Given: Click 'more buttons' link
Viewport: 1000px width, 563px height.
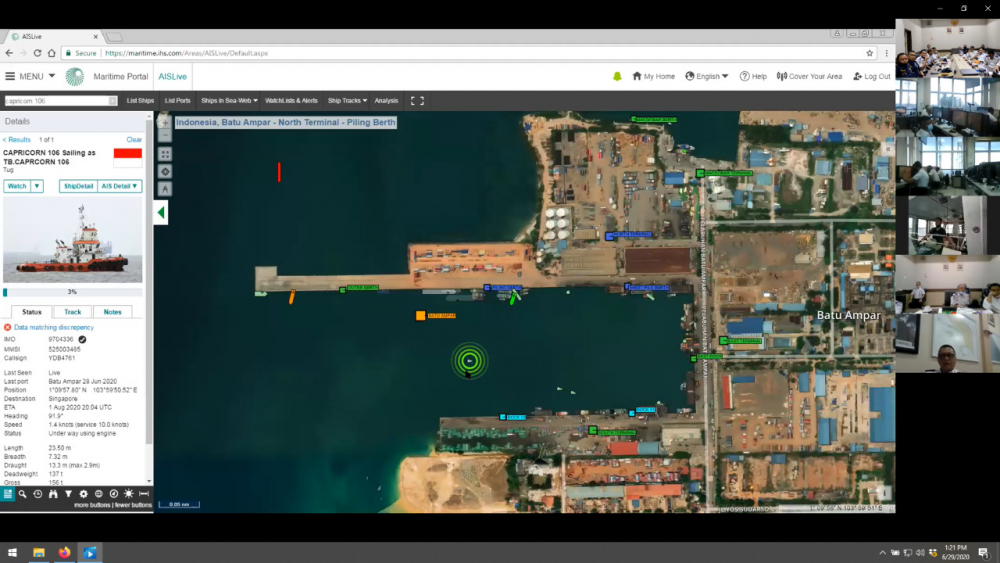Looking at the screenshot, I should tap(92, 505).
